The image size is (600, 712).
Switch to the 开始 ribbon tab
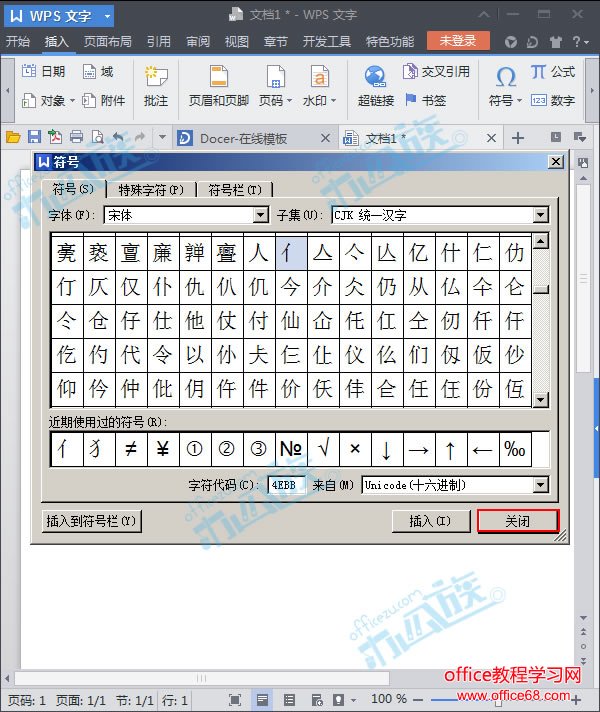[x=18, y=41]
